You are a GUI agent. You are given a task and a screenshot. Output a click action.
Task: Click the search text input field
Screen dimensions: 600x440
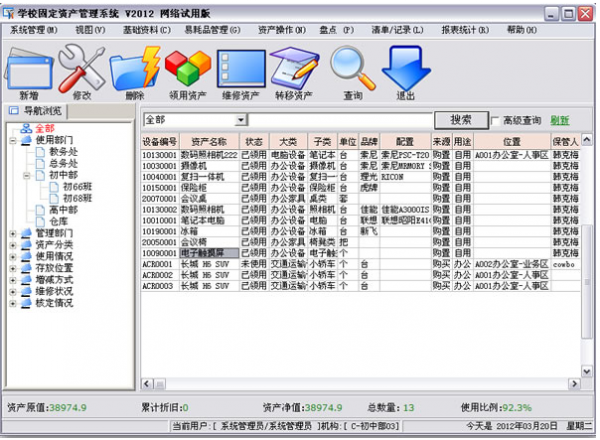tap(341, 120)
